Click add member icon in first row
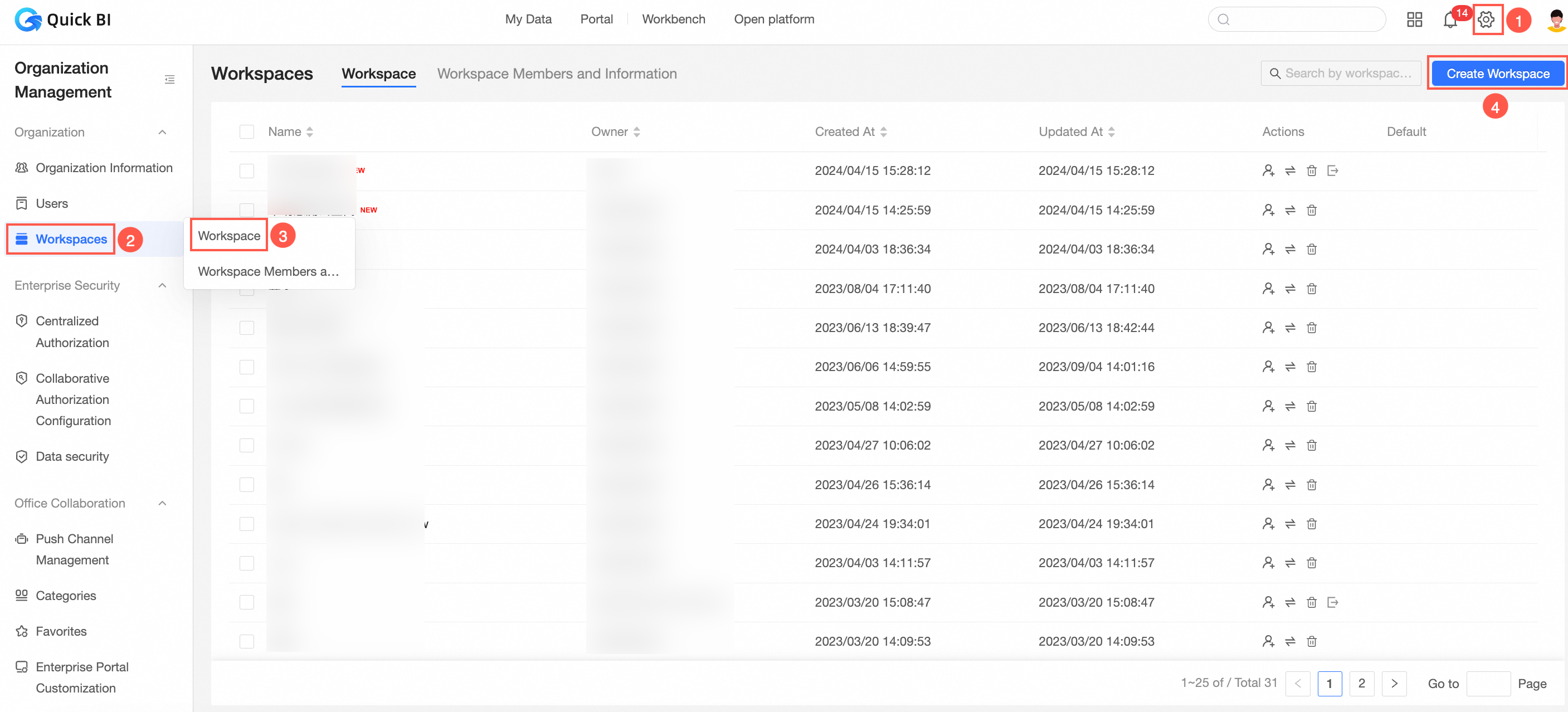Image resolution: width=1568 pixels, height=712 pixels. click(1268, 171)
